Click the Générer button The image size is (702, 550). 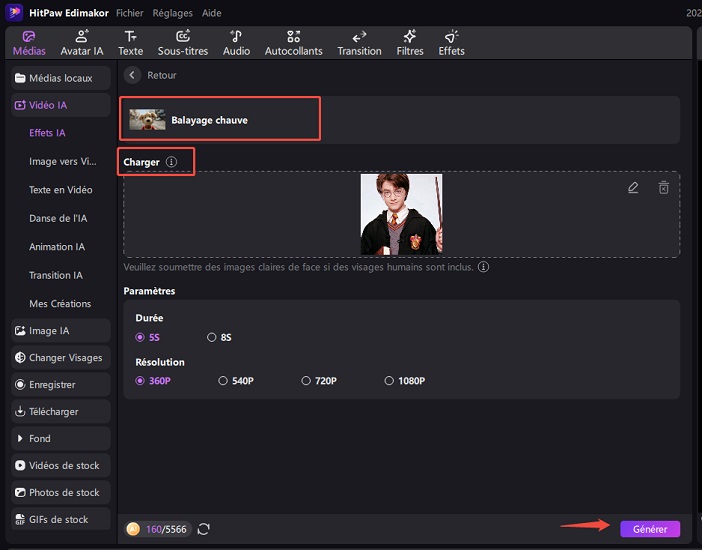coord(650,529)
